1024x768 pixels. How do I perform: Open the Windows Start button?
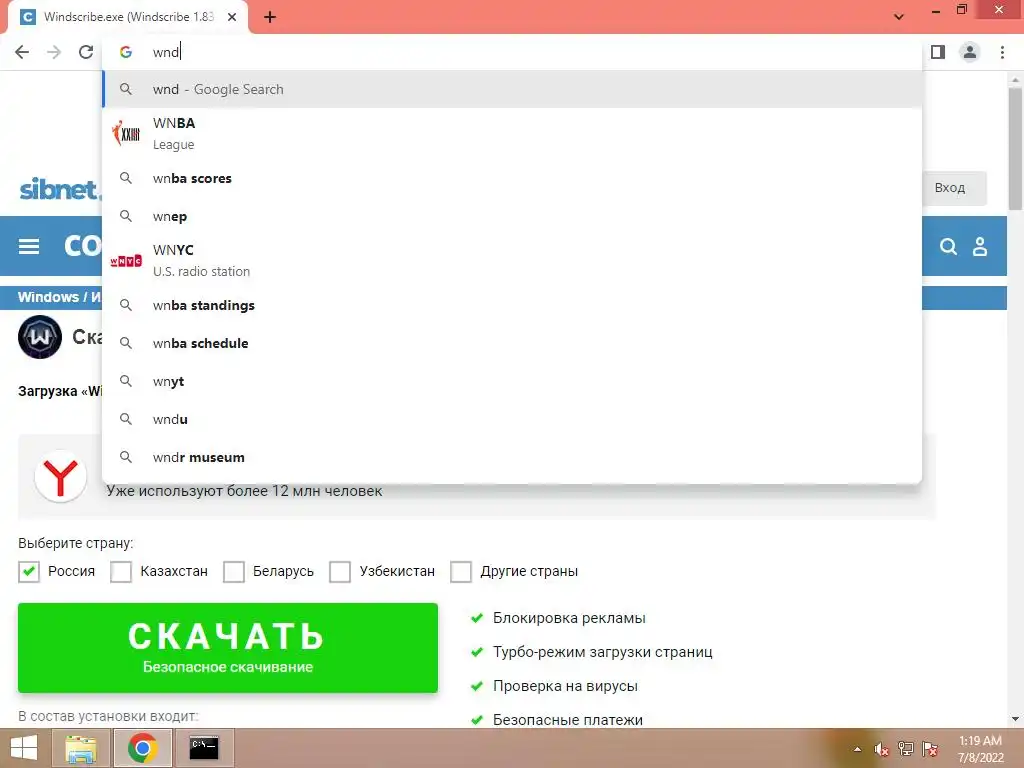coord(24,748)
